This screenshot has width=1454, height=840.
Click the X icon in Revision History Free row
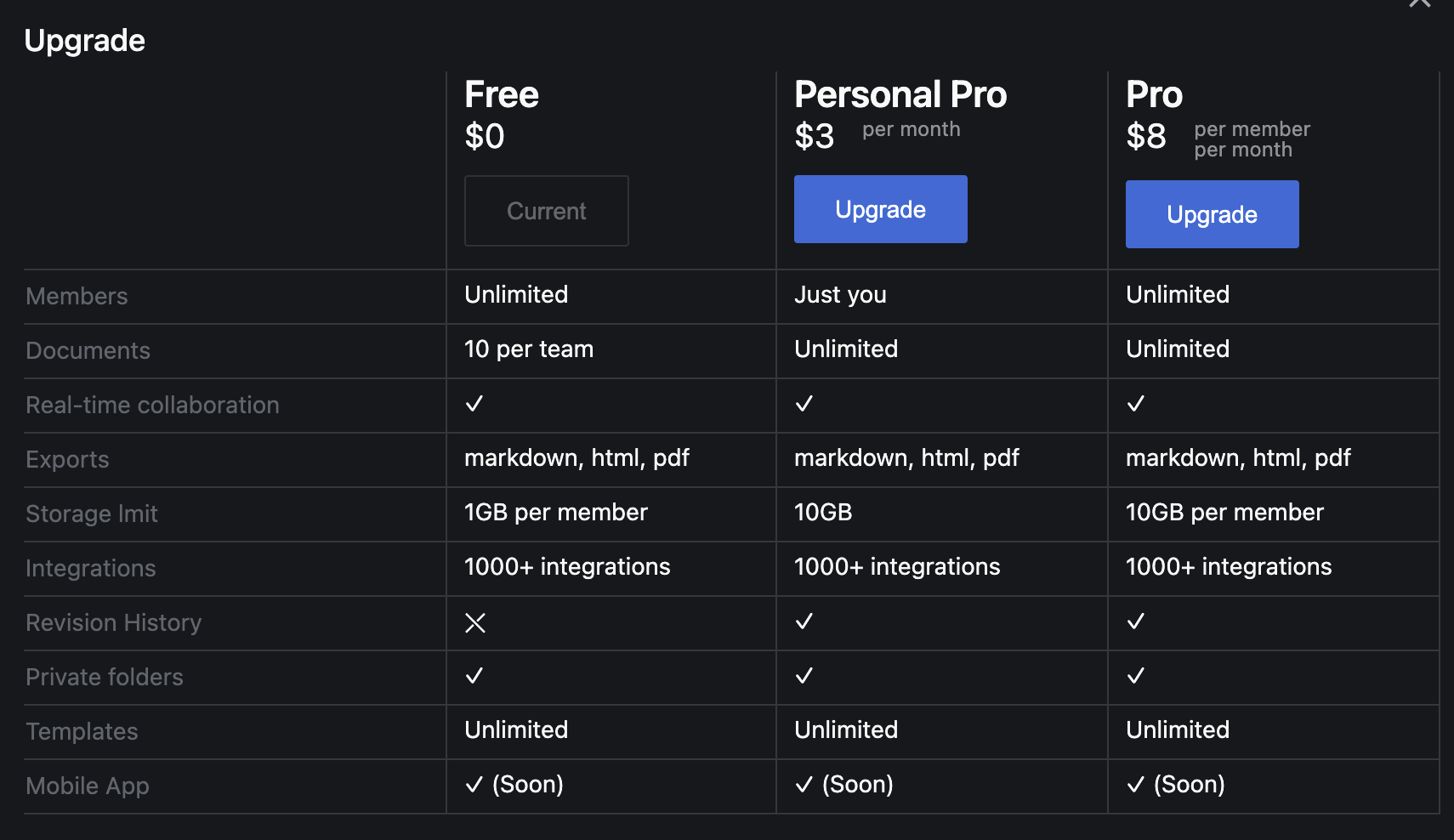coord(475,623)
